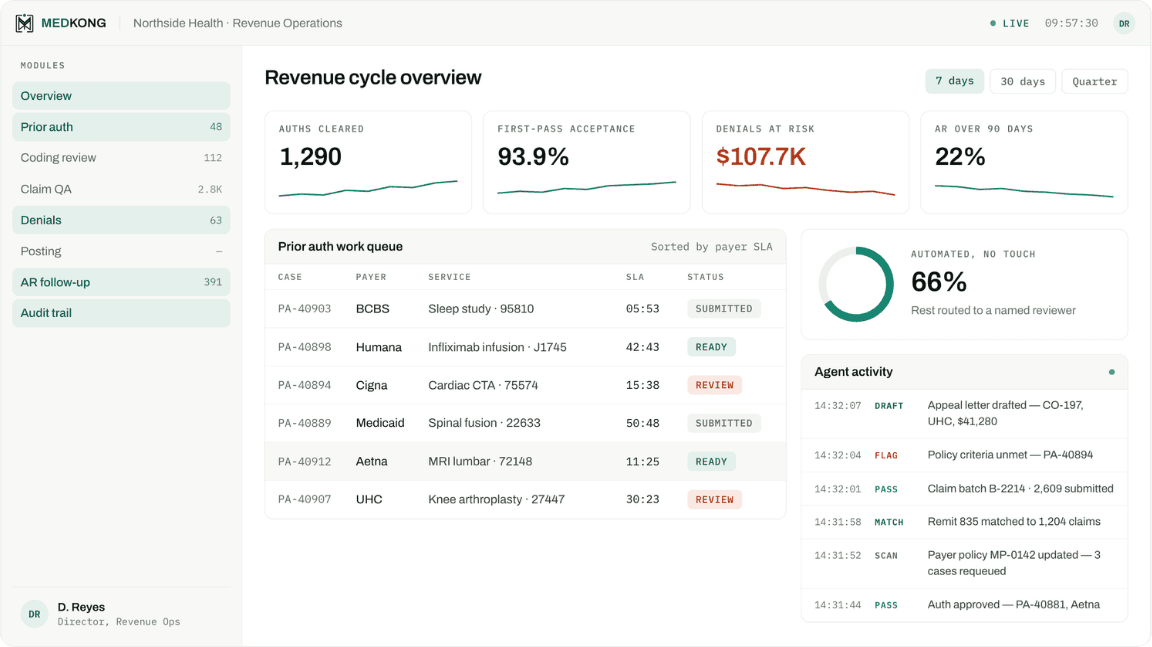Click the FLAG tag in Agent activity
1152x647 pixels.
886,455
